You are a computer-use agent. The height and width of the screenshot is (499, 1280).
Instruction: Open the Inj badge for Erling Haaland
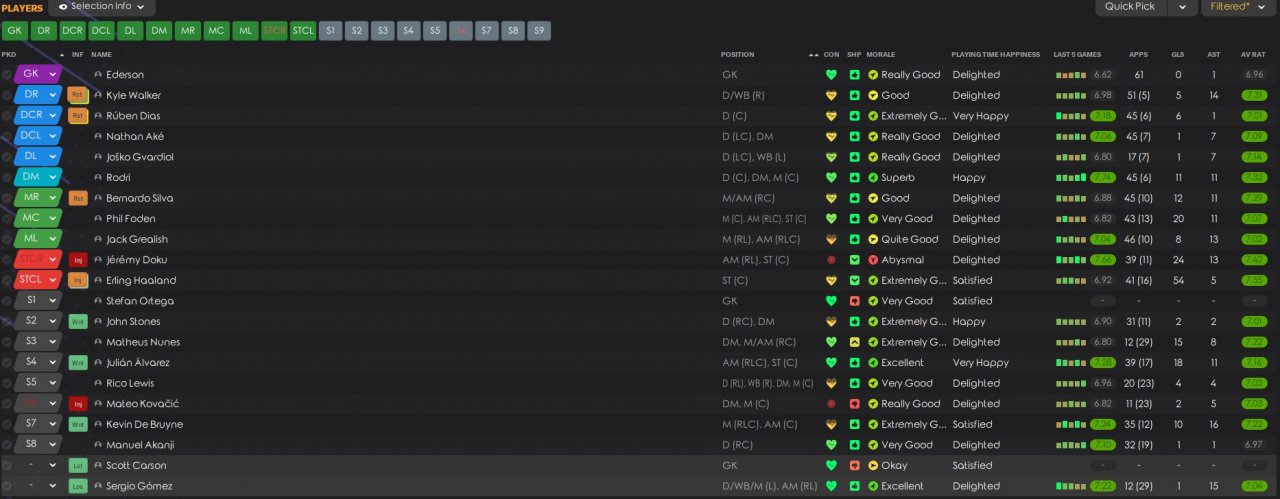pyautogui.click(x=78, y=280)
